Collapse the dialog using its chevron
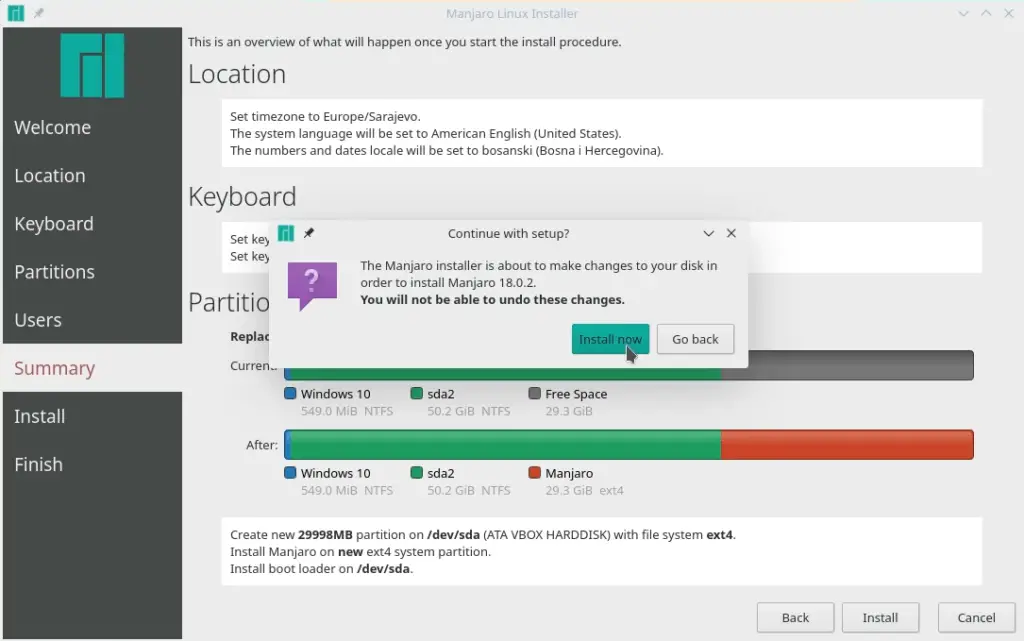 pos(709,233)
